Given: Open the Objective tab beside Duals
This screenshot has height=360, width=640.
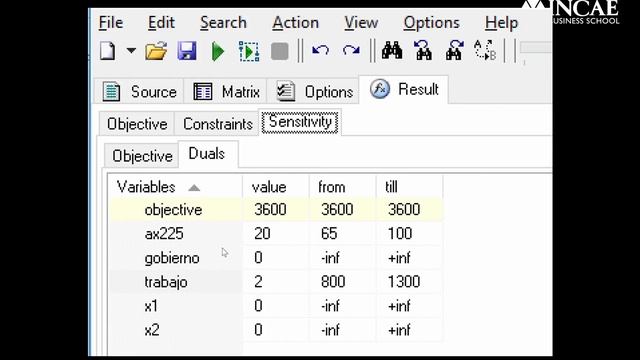Looking at the screenshot, I should tap(142, 156).
